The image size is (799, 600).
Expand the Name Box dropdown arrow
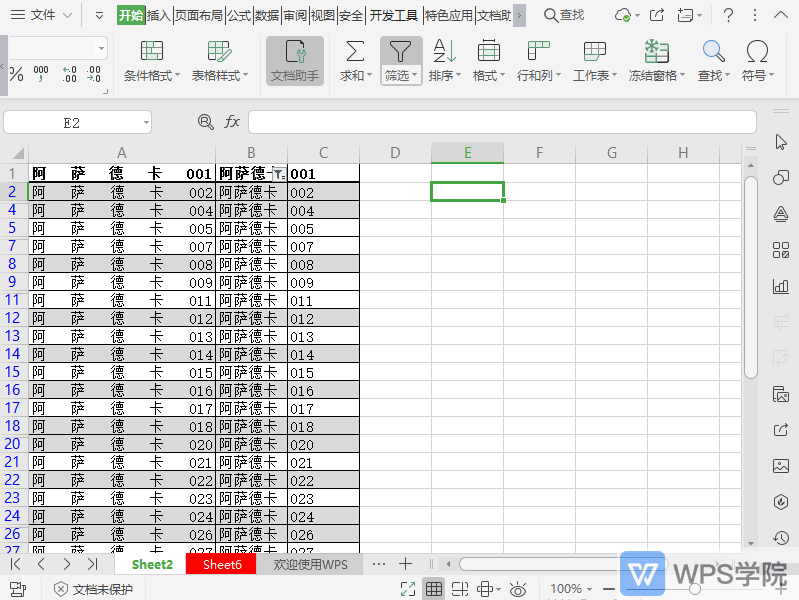click(x=146, y=122)
